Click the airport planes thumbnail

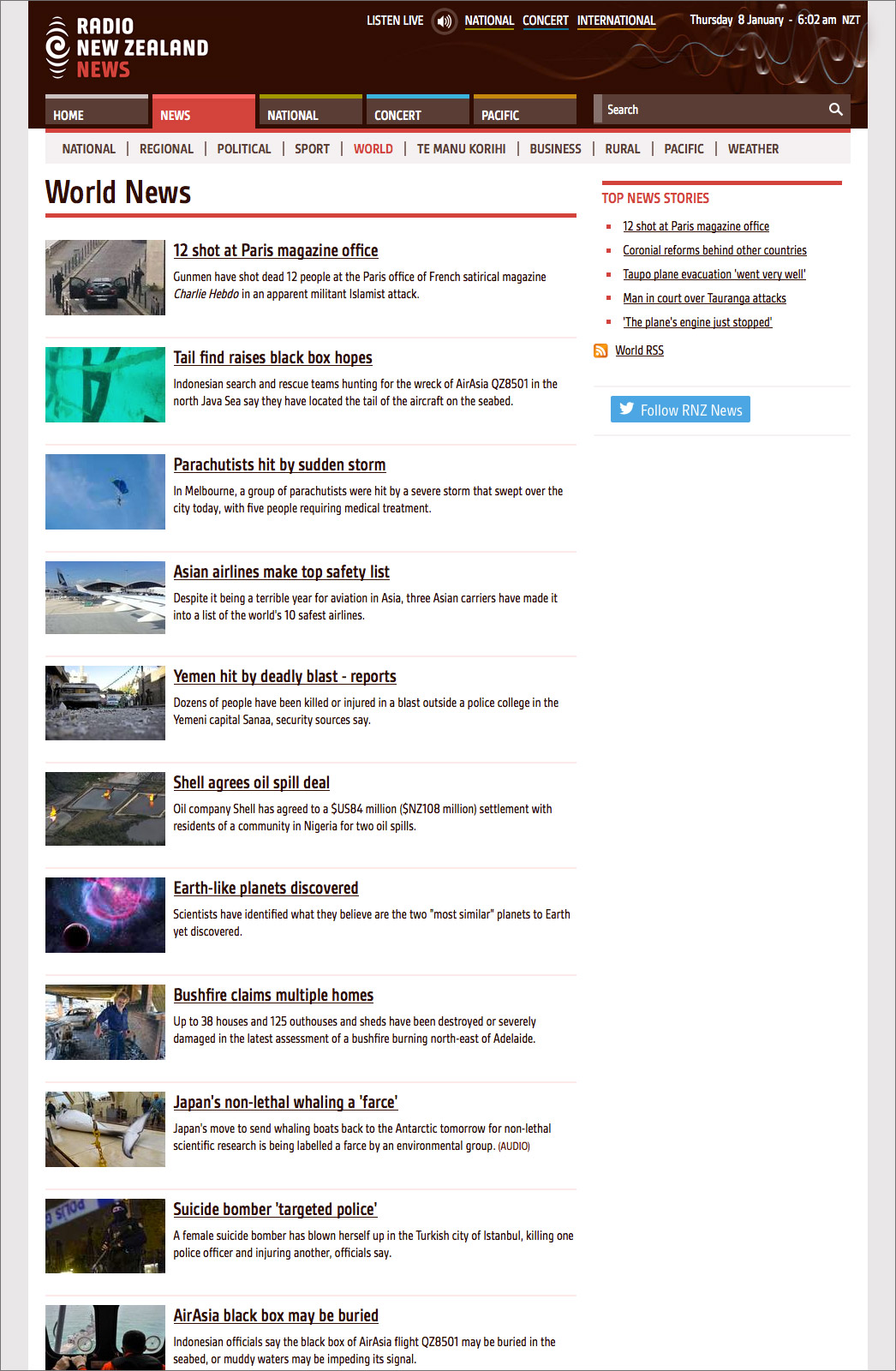pyautogui.click(x=105, y=598)
